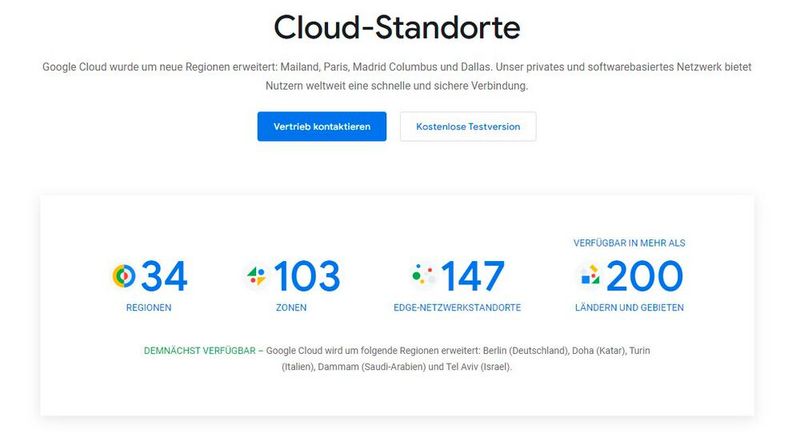Select the number 147
The image size is (800, 438).
(473, 276)
